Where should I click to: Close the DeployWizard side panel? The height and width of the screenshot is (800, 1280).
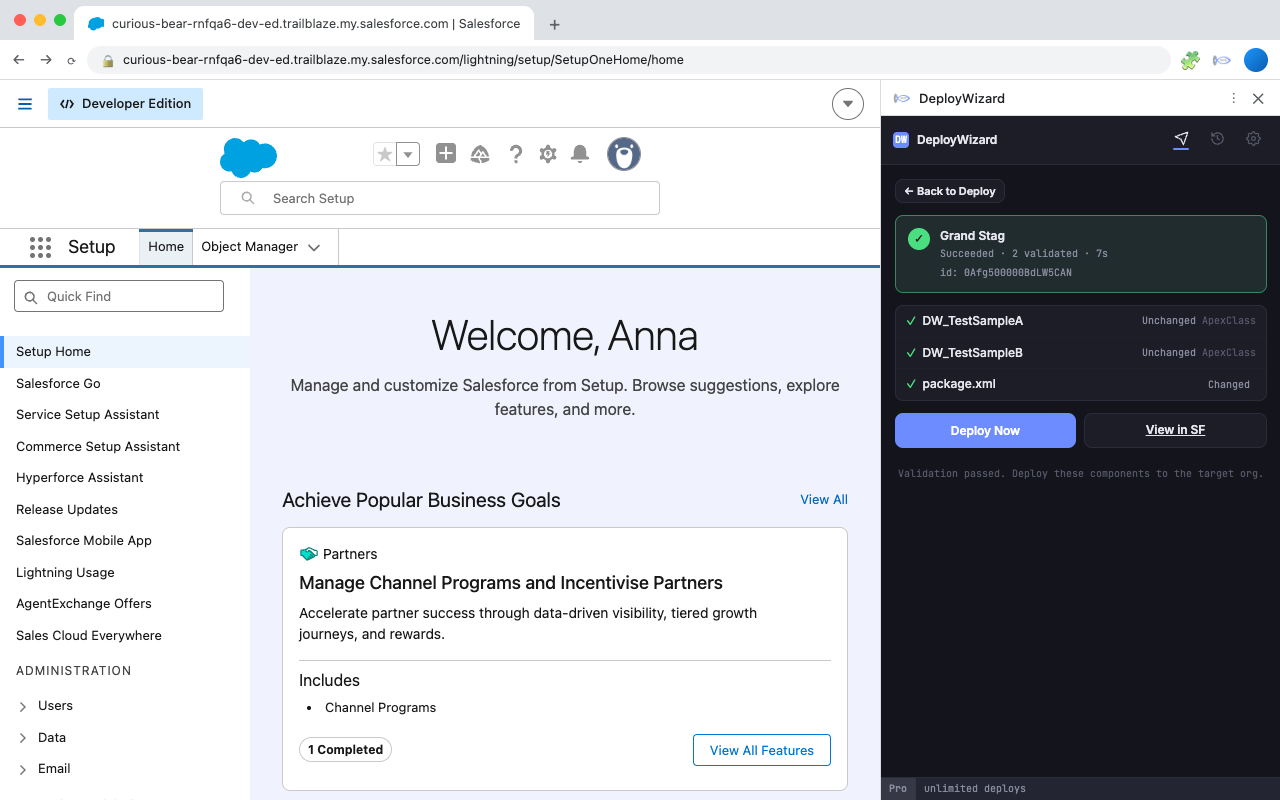click(1258, 98)
